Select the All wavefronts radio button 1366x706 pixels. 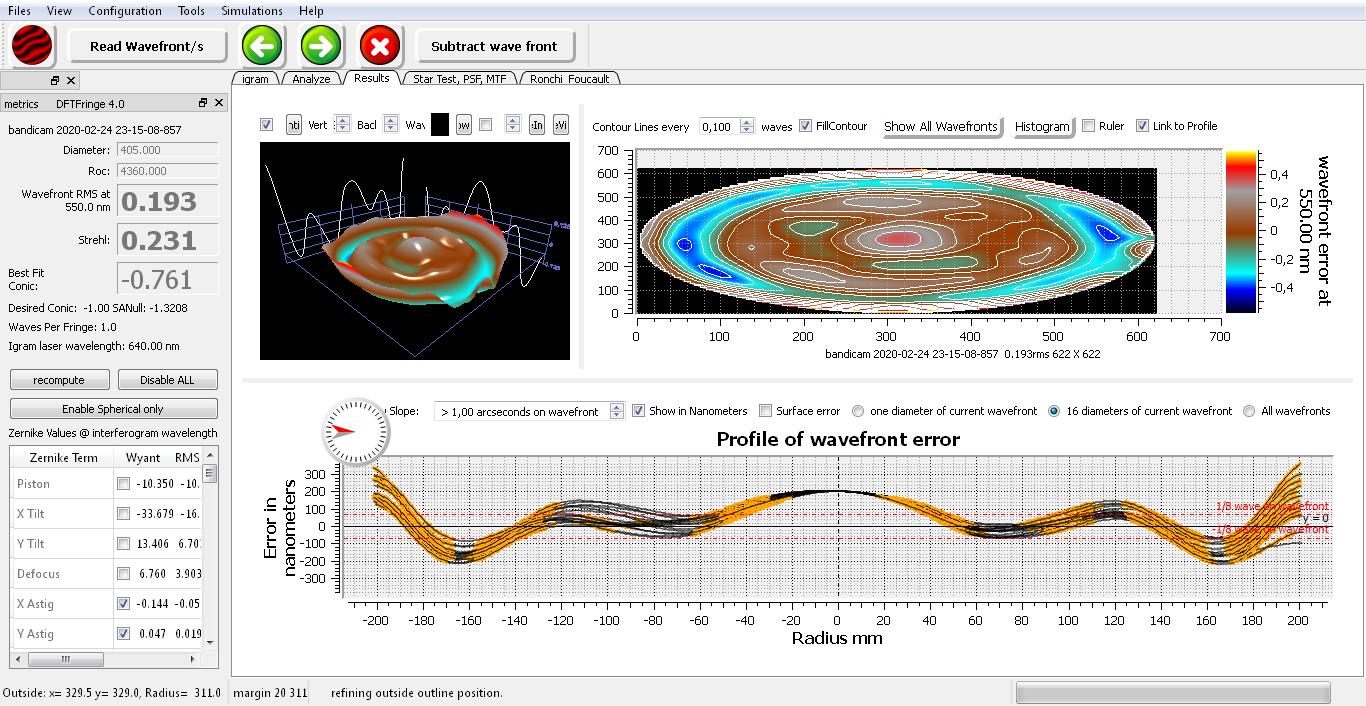tap(1249, 411)
